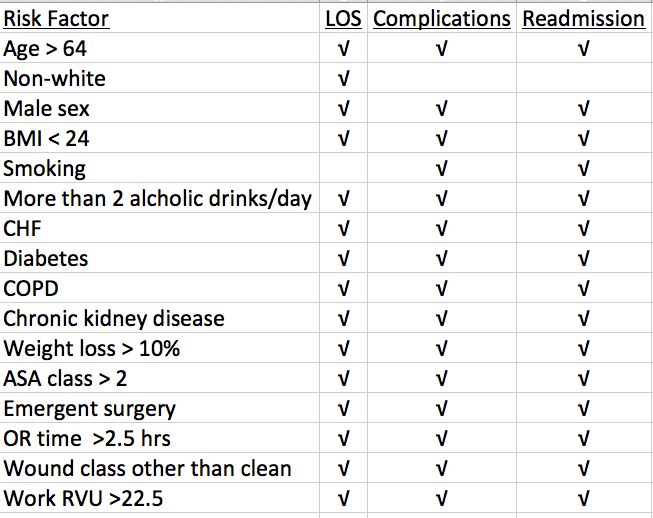Click Diabetes Complications checkmark
Viewport: 653px width, 518px height.
tap(441, 258)
